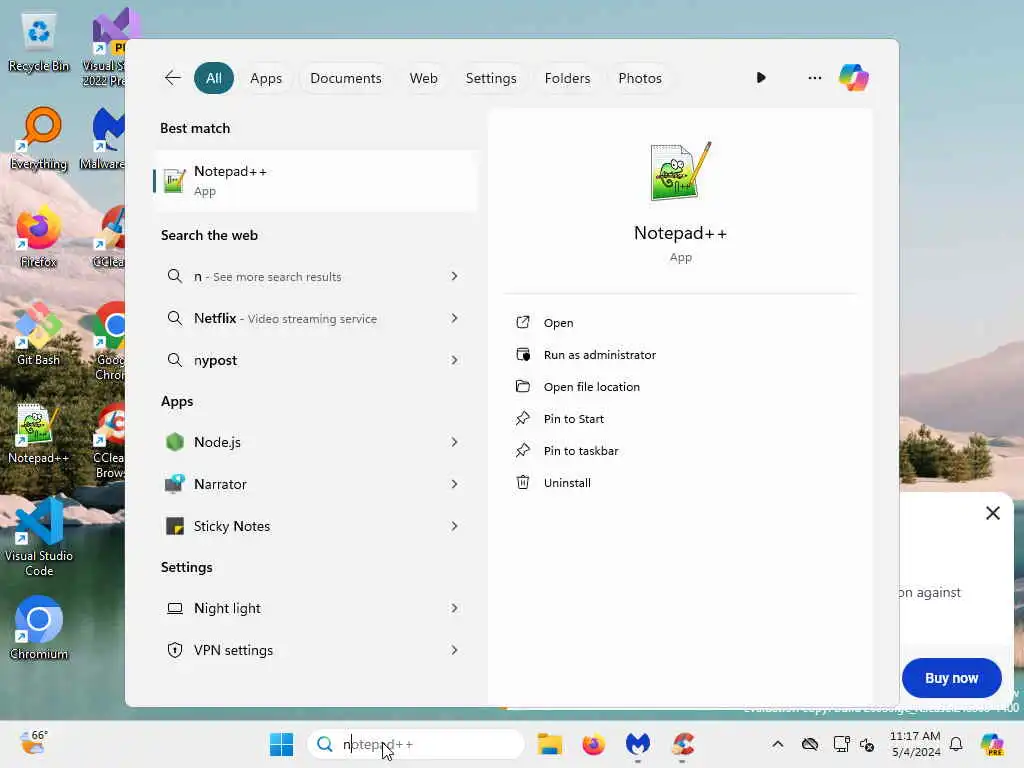Click the OneDrive cloud tray icon
The width and height of the screenshot is (1024, 768).
(810, 744)
